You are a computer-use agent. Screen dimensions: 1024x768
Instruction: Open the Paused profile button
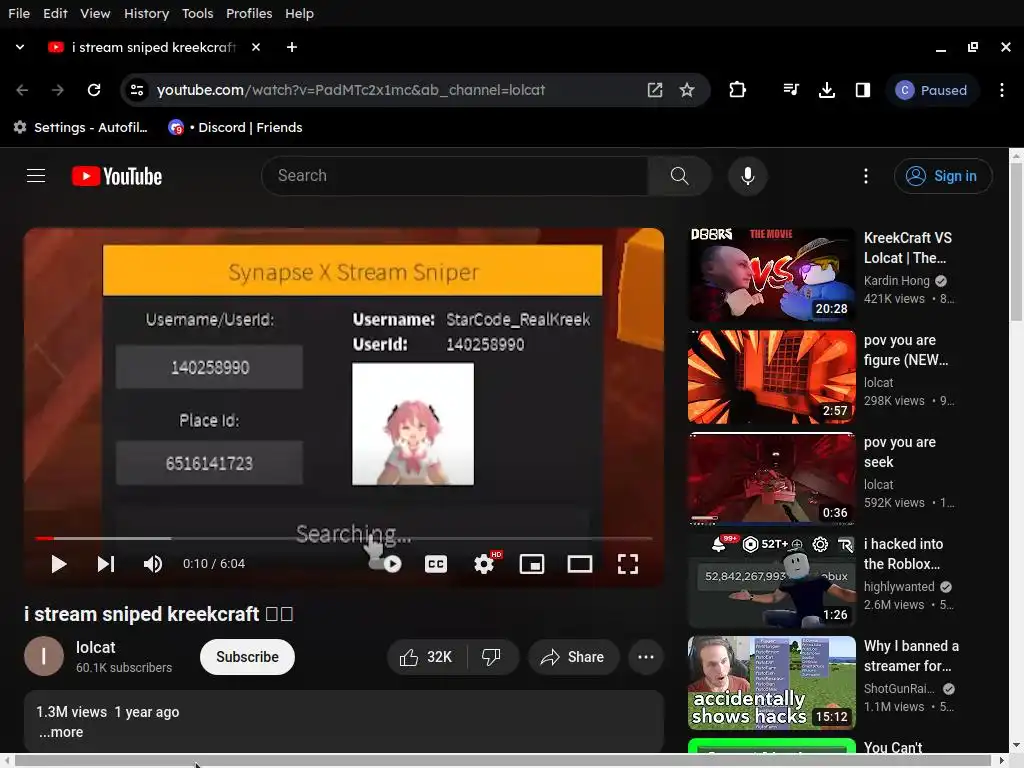pos(931,90)
